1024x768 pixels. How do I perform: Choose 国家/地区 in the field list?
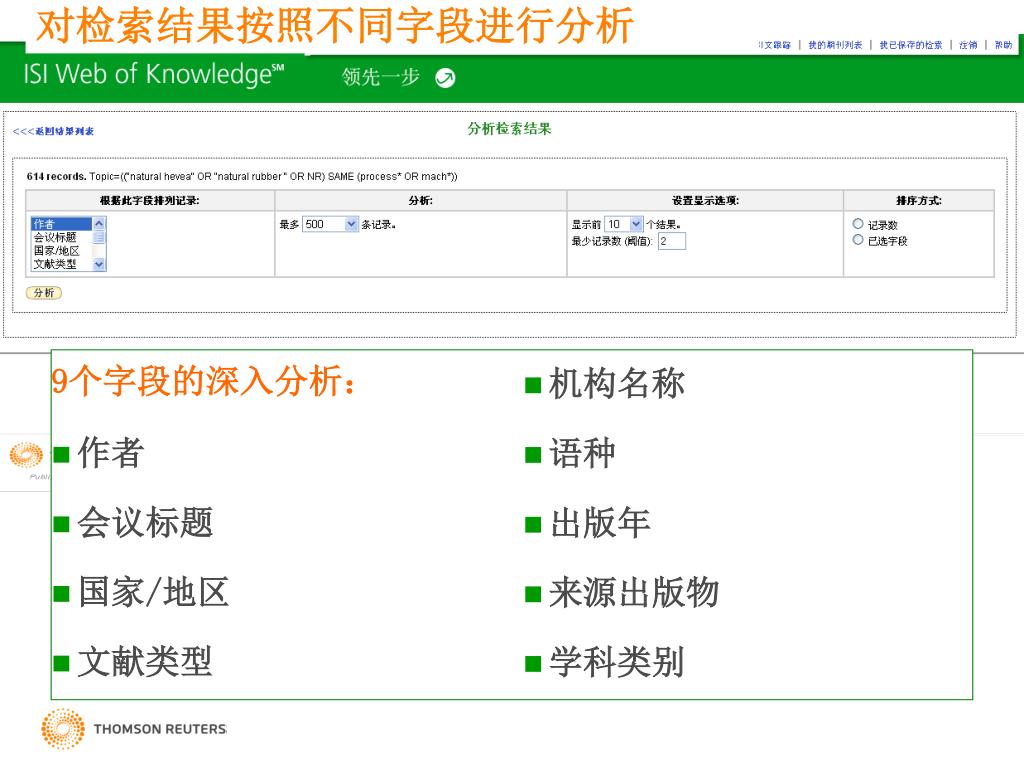coord(62,251)
